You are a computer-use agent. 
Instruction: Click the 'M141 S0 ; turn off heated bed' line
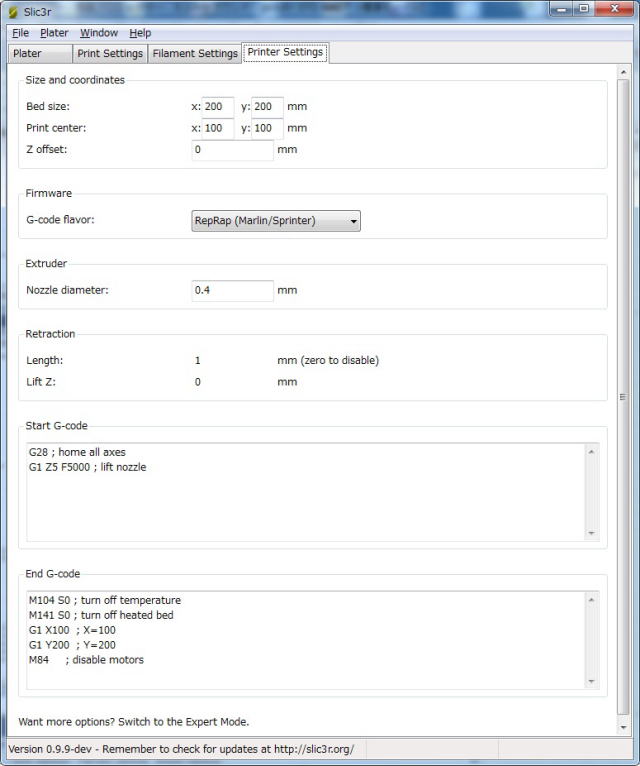[x=101, y=616]
